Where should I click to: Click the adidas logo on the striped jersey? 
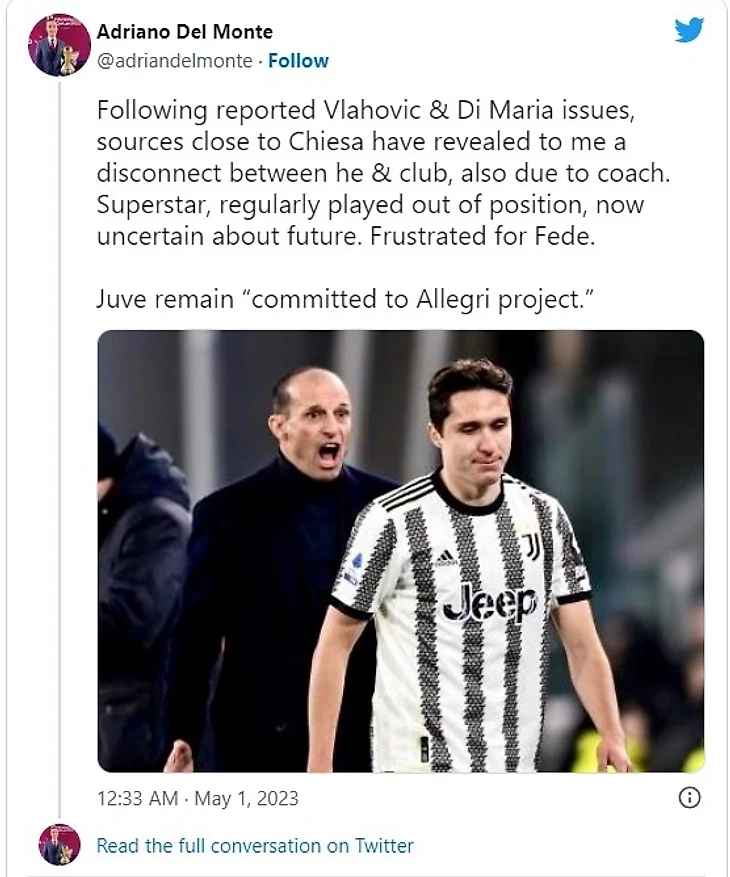tap(446, 557)
